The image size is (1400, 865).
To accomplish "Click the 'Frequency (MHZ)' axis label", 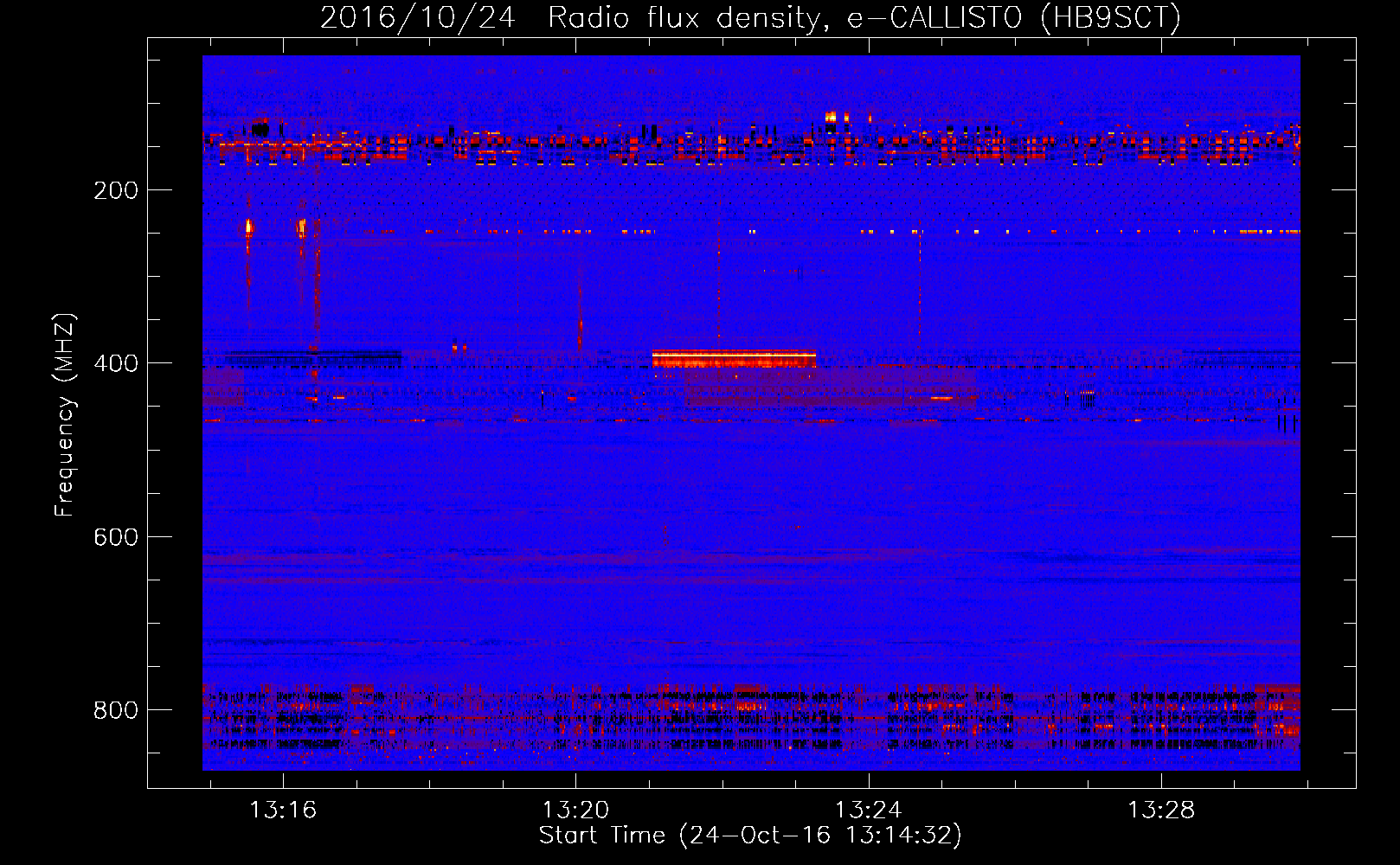I will pos(65,414).
